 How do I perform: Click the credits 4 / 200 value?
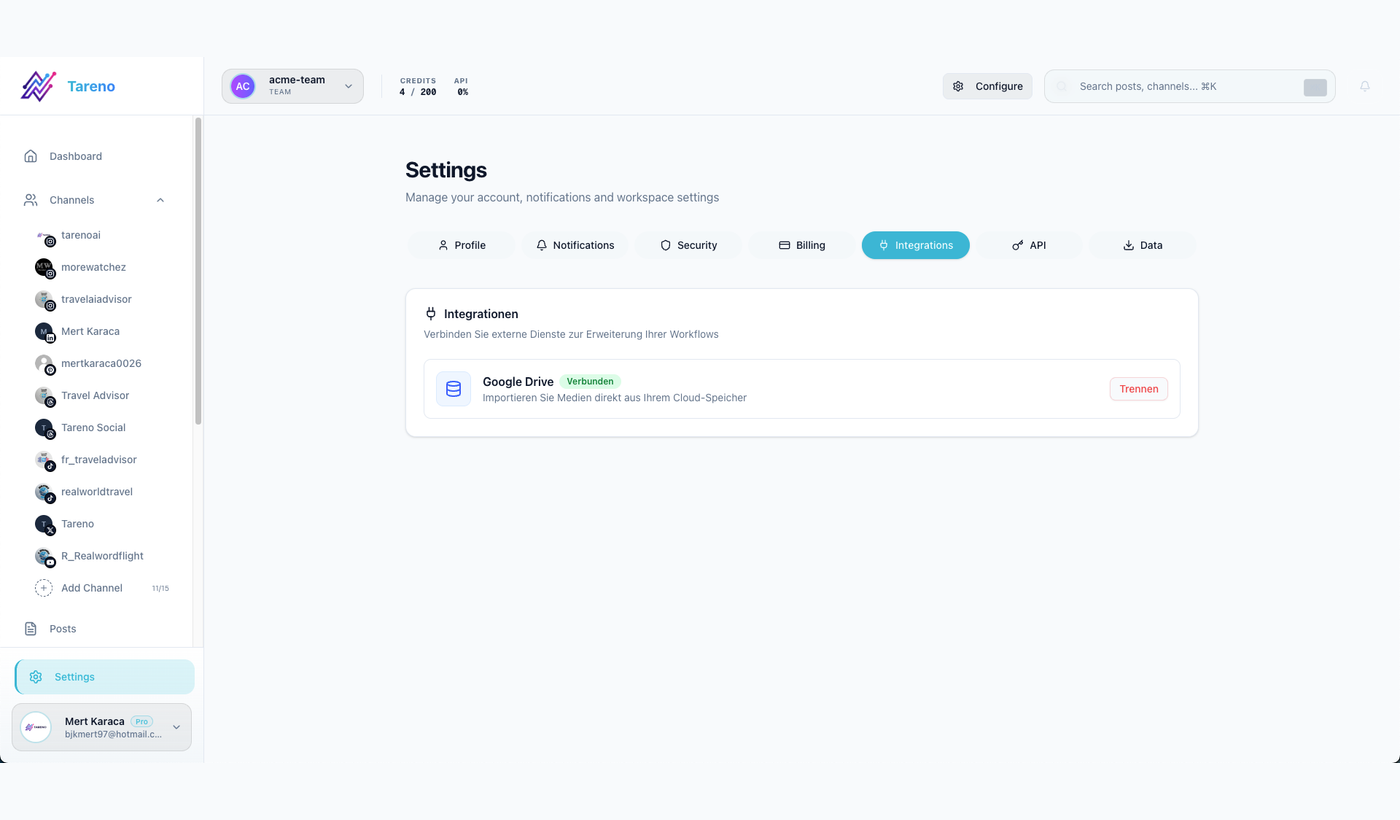418,92
